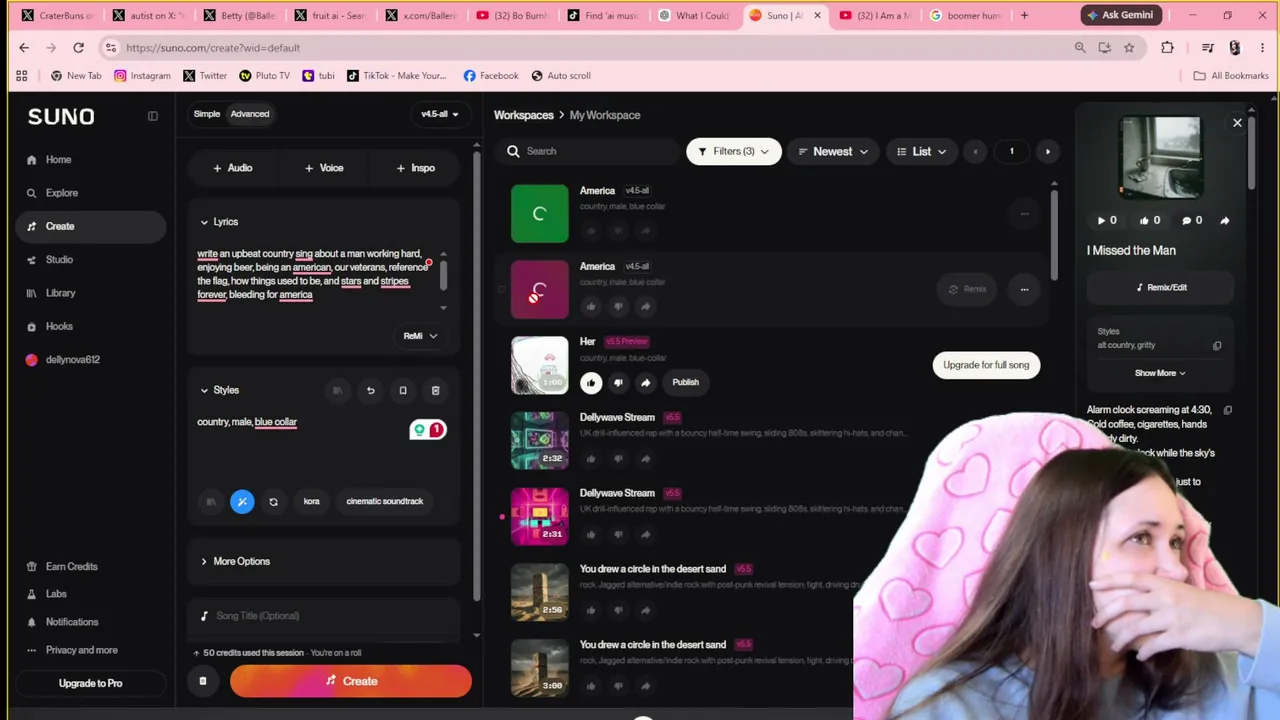Open the ReMi lyrics model dropdown

(420, 336)
